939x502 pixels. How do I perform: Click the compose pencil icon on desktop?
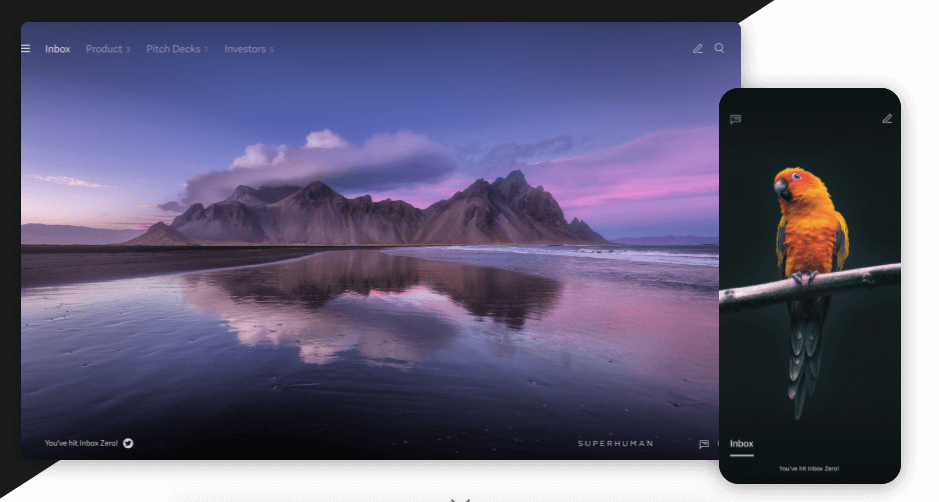point(698,48)
